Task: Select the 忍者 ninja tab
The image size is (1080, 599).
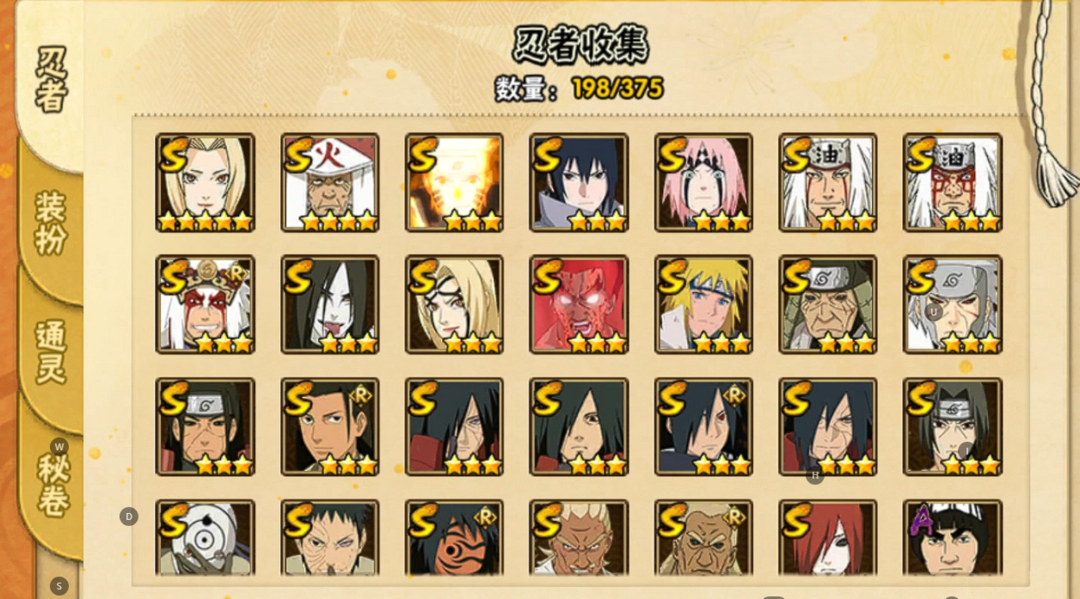Action: 52,79
